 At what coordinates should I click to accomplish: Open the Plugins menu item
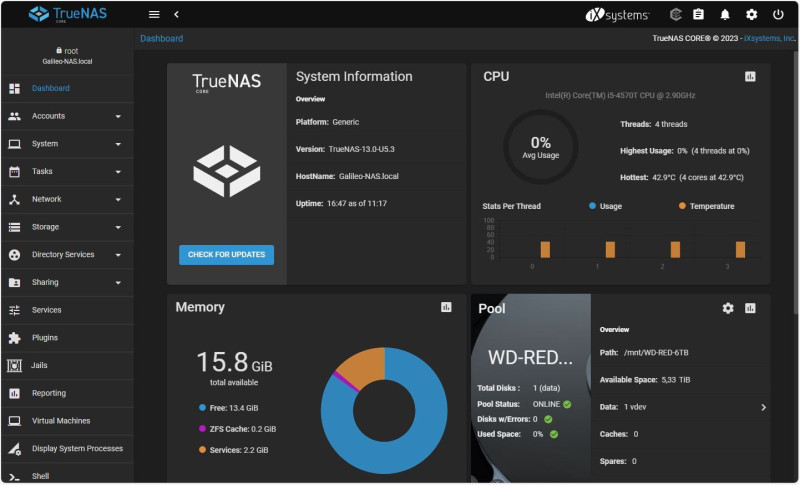coord(67,338)
